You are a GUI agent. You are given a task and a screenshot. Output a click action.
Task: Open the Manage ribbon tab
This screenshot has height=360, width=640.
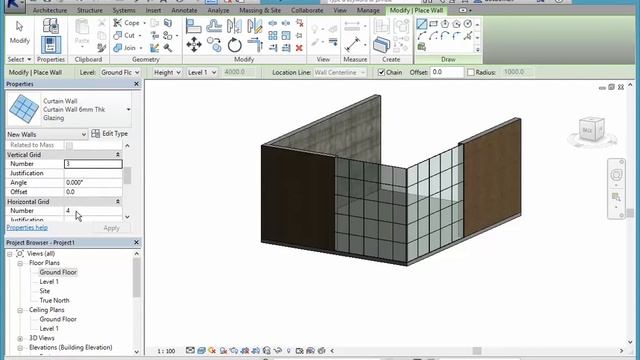[x=368, y=10]
